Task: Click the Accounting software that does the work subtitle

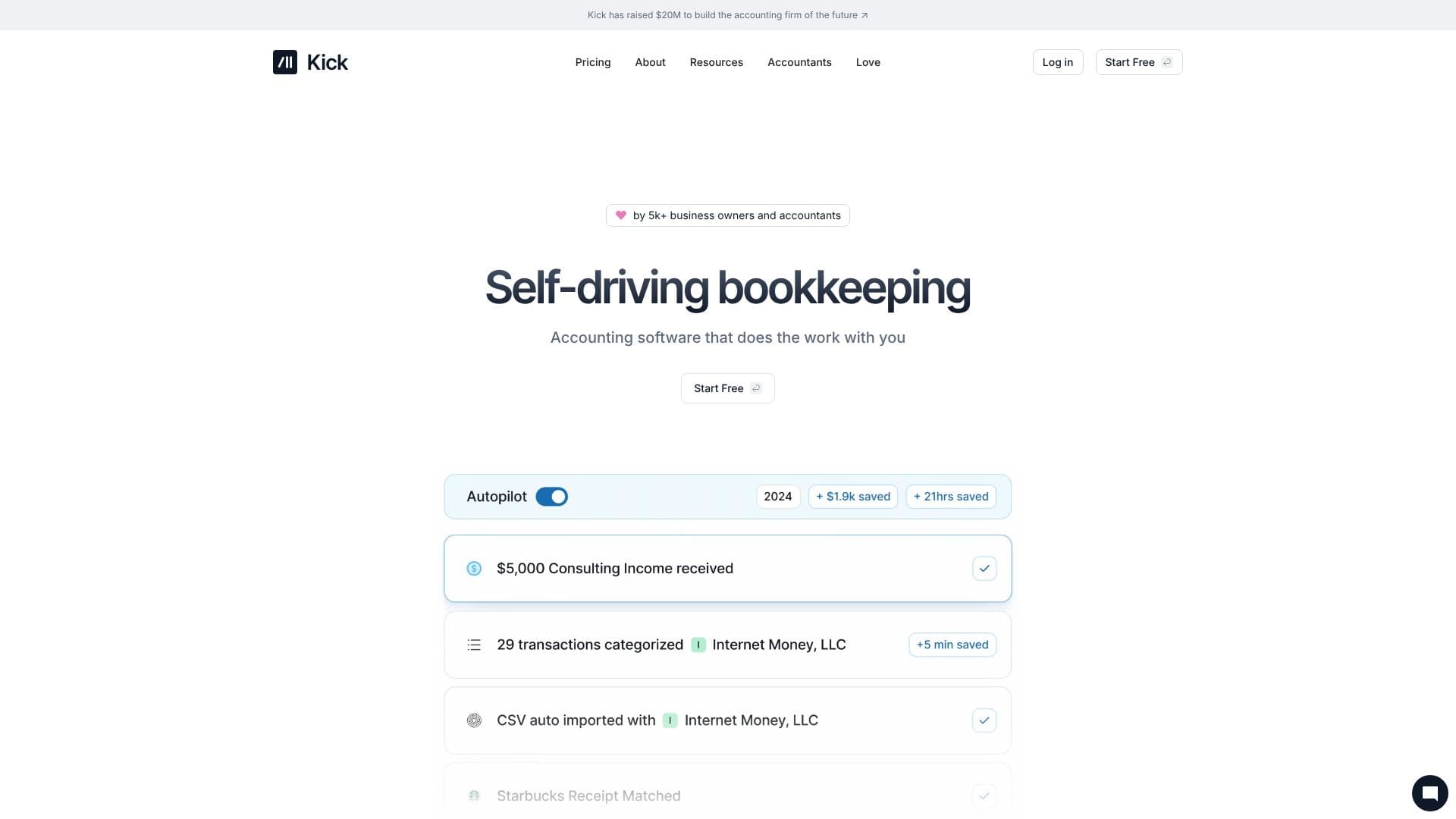Action: pos(728,337)
